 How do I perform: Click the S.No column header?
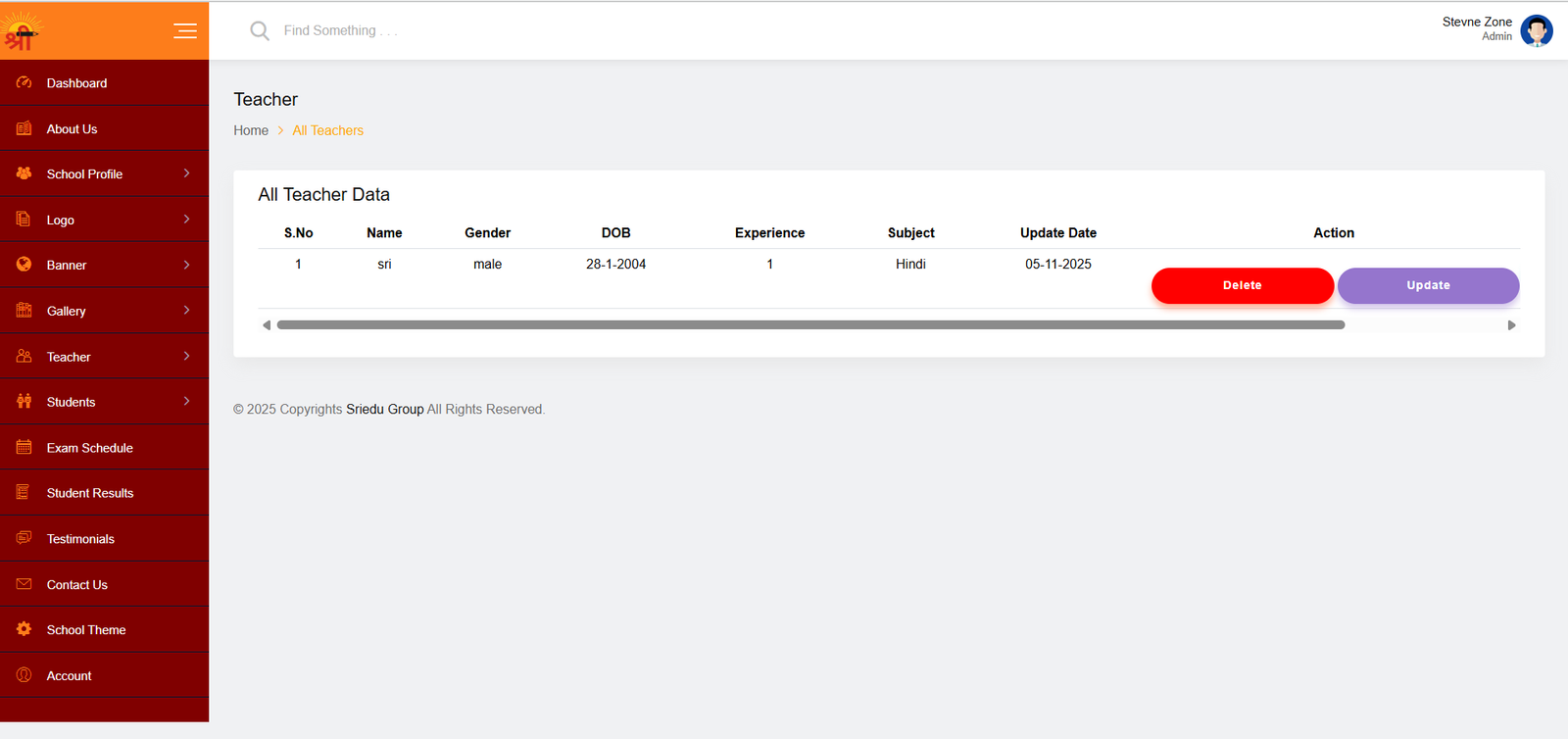click(298, 233)
